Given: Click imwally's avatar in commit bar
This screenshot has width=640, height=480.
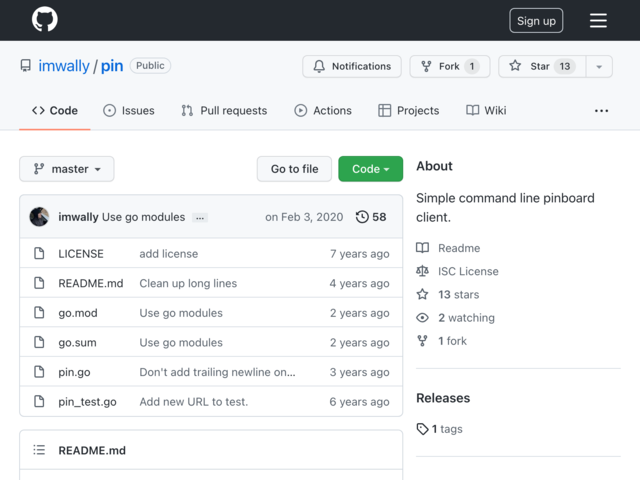Looking at the screenshot, I should 40,217.
